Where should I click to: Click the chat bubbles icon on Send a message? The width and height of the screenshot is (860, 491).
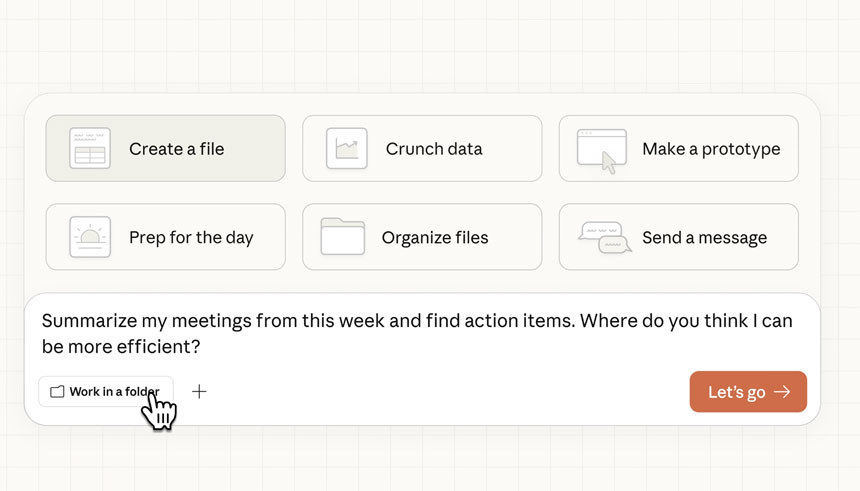pyautogui.click(x=604, y=238)
